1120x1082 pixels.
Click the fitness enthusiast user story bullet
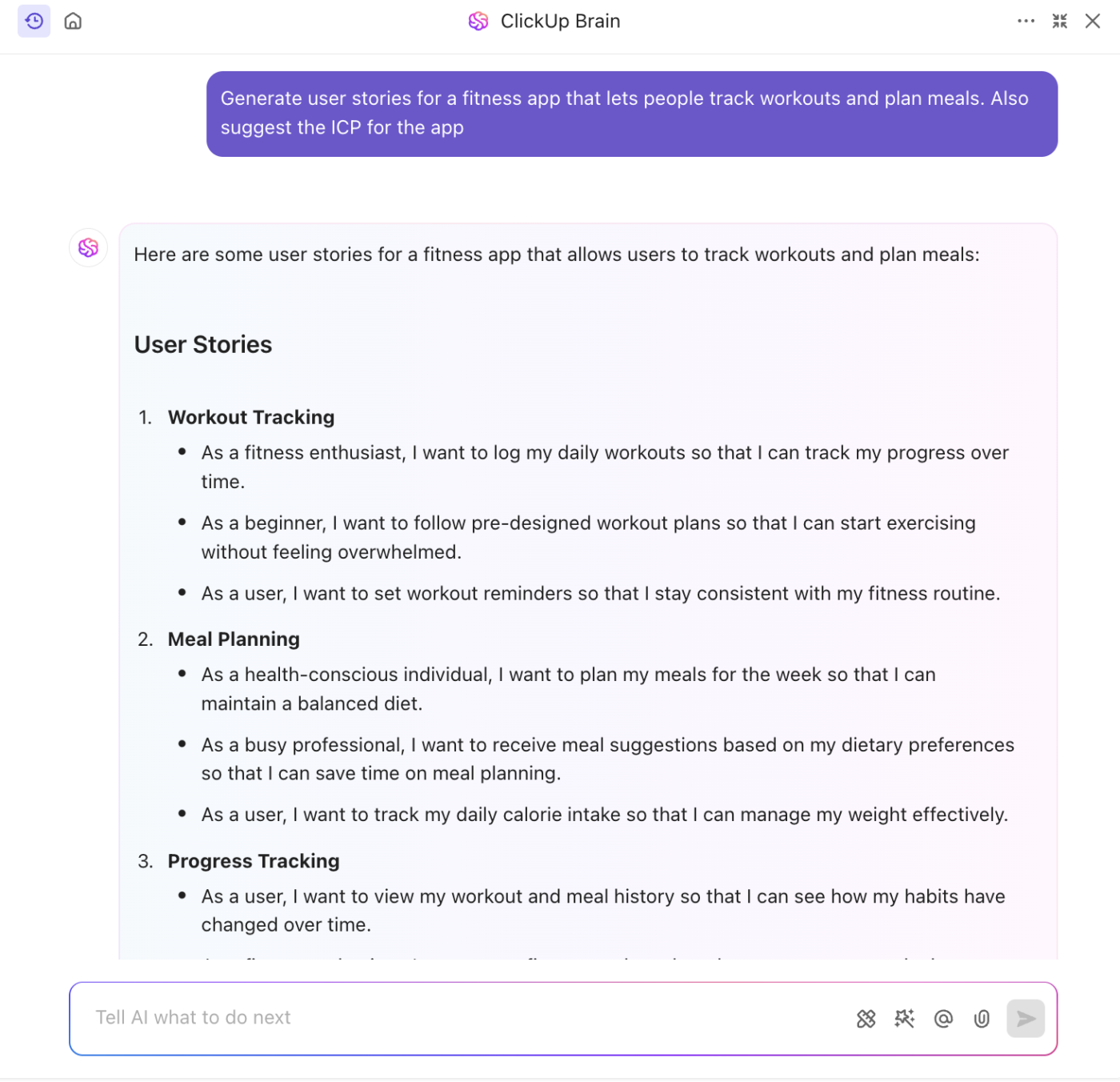point(604,467)
